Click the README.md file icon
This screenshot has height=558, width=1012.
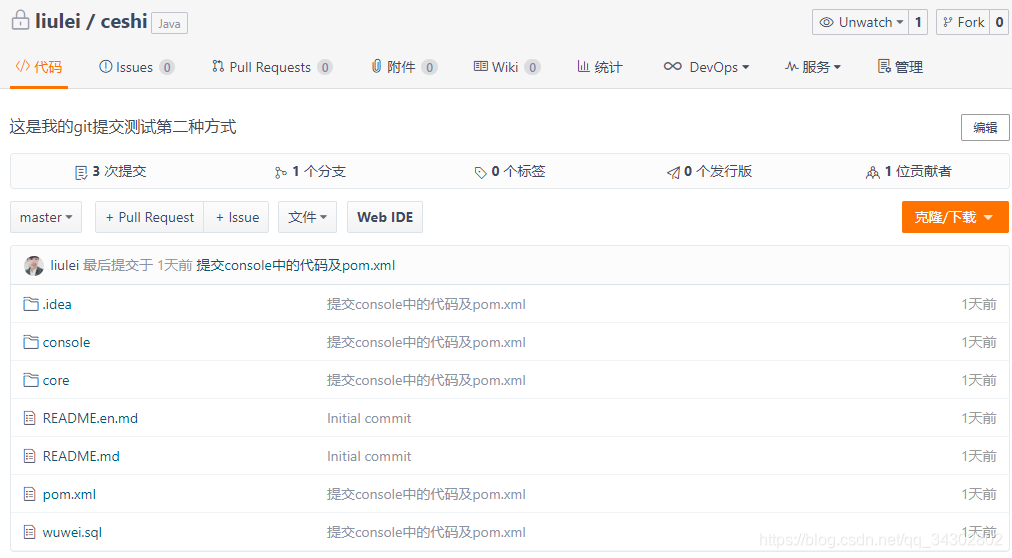(29, 456)
